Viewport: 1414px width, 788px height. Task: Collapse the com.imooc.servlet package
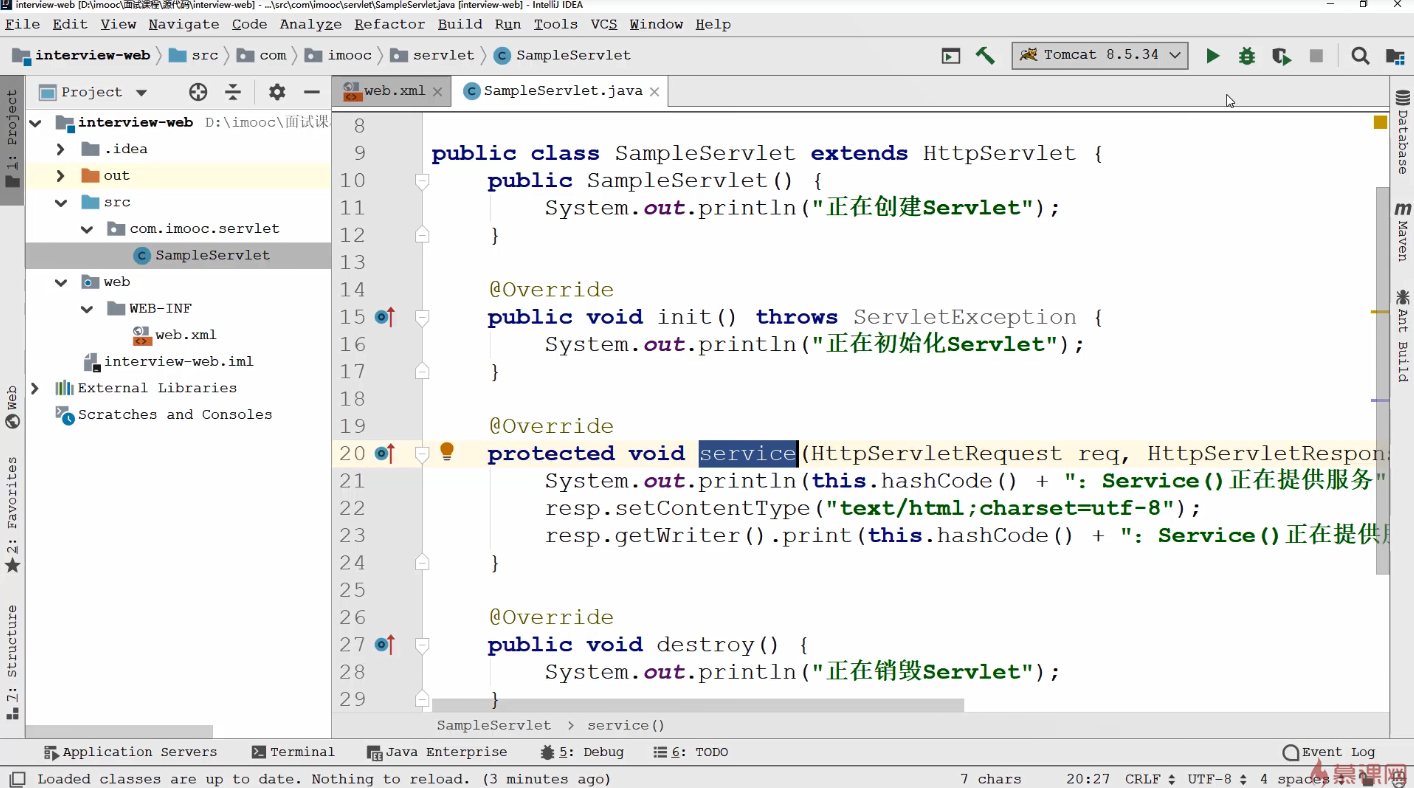[87, 229]
